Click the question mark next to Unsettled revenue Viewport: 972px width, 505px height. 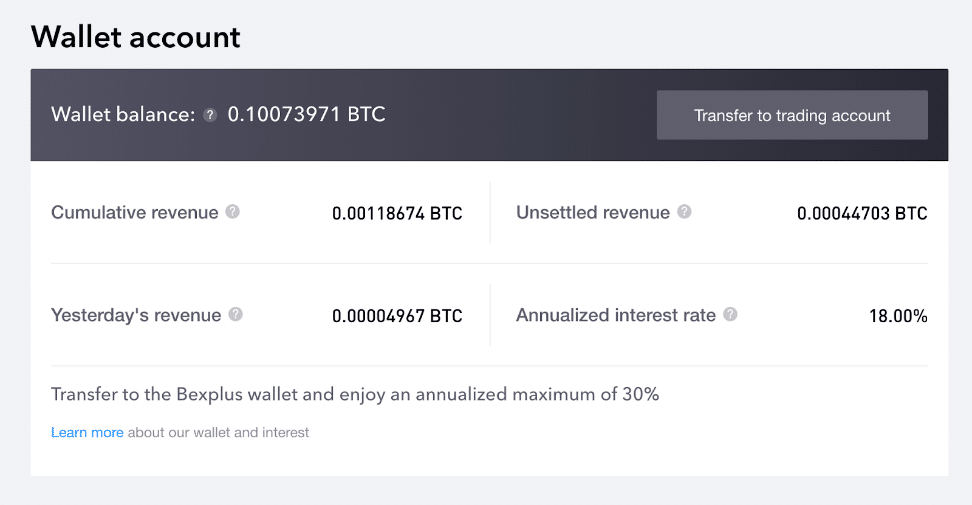click(x=684, y=212)
